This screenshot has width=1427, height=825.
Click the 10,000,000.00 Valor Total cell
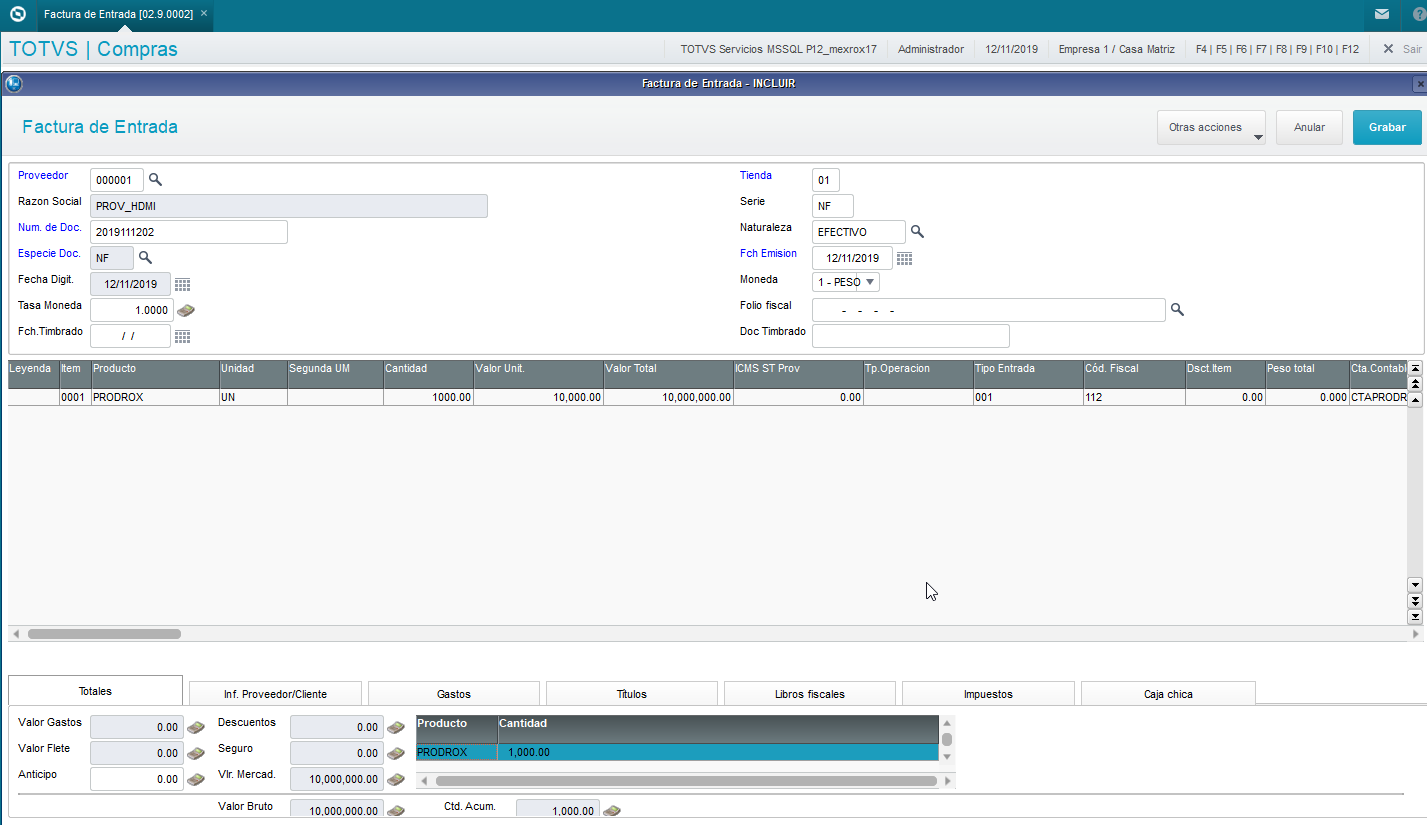pos(668,397)
